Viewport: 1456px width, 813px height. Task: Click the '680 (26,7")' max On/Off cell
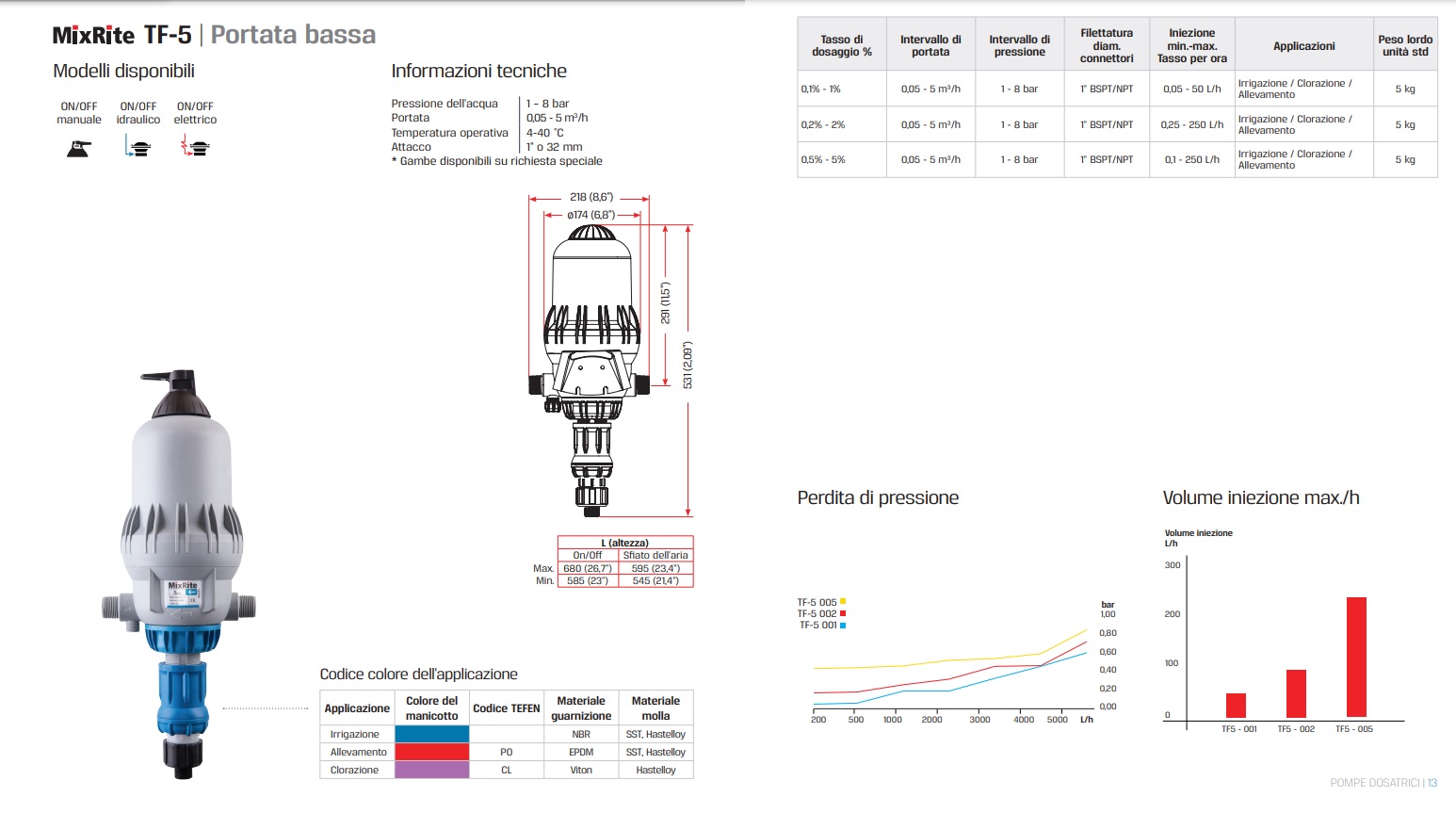tap(588, 568)
